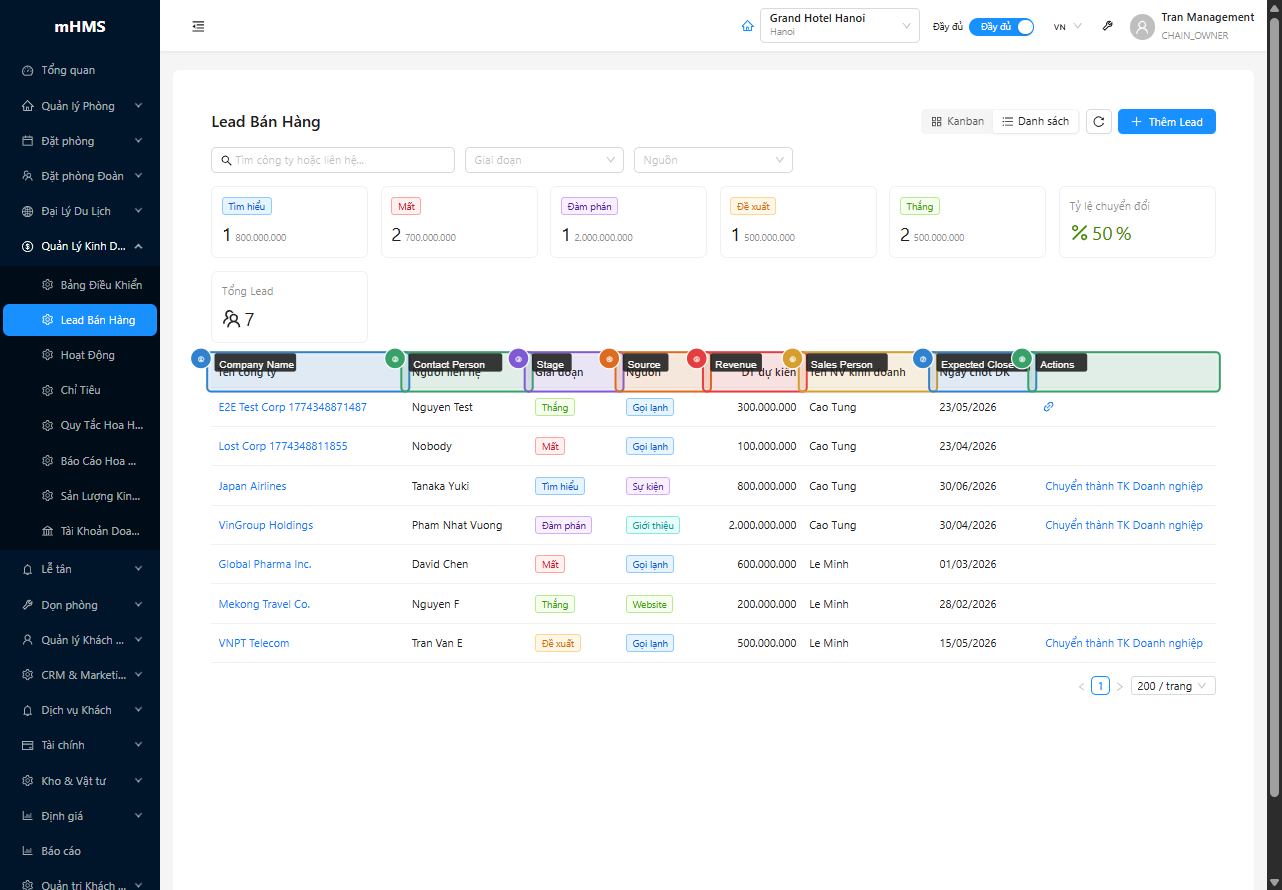Open the wrench tool icon in top bar
The image size is (1282, 890).
[x=1107, y=26]
